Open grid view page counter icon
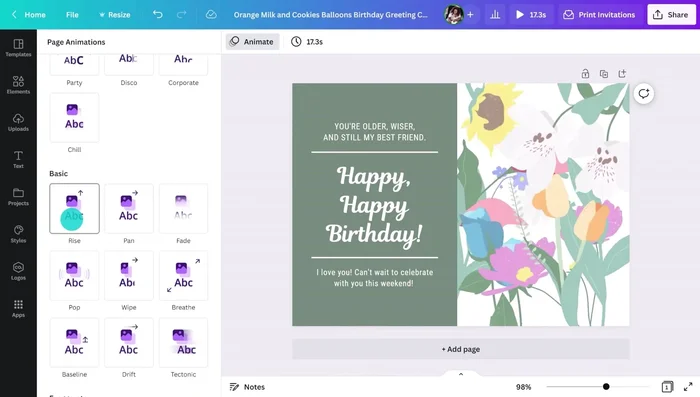The height and width of the screenshot is (397, 700). [667, 387]
